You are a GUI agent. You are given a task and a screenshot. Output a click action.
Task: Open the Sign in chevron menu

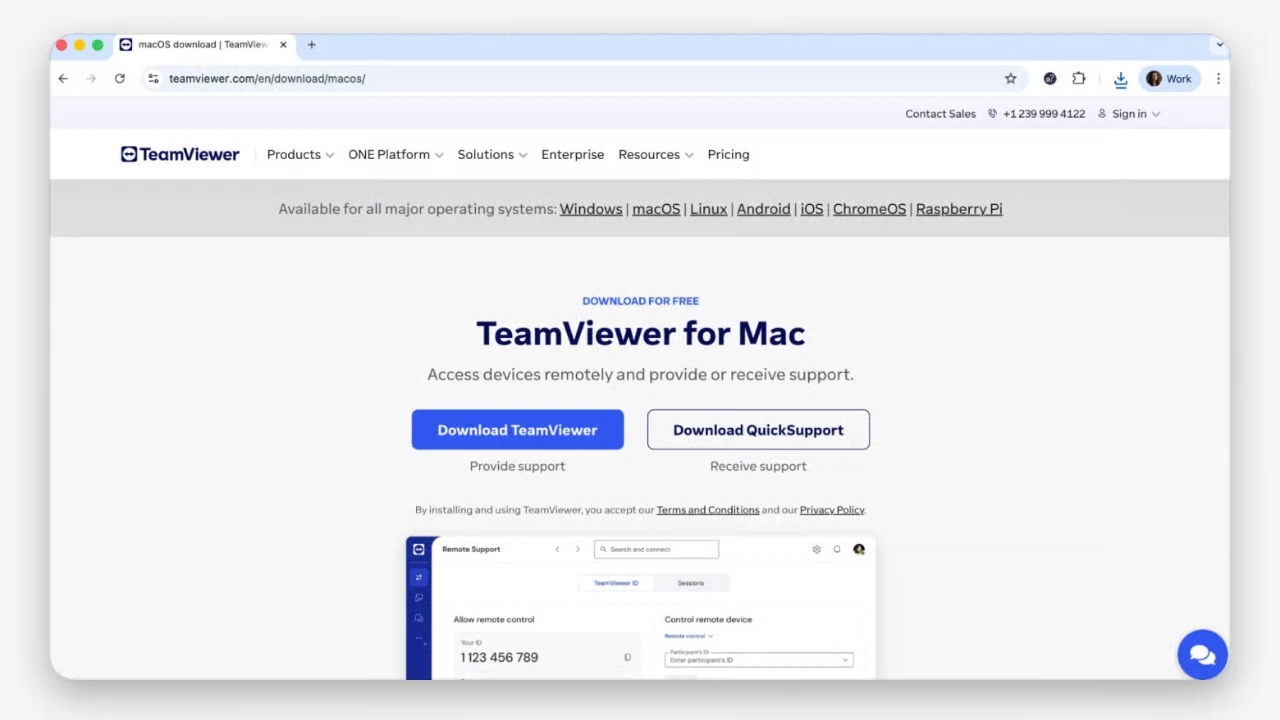[x=1155, y=113]
